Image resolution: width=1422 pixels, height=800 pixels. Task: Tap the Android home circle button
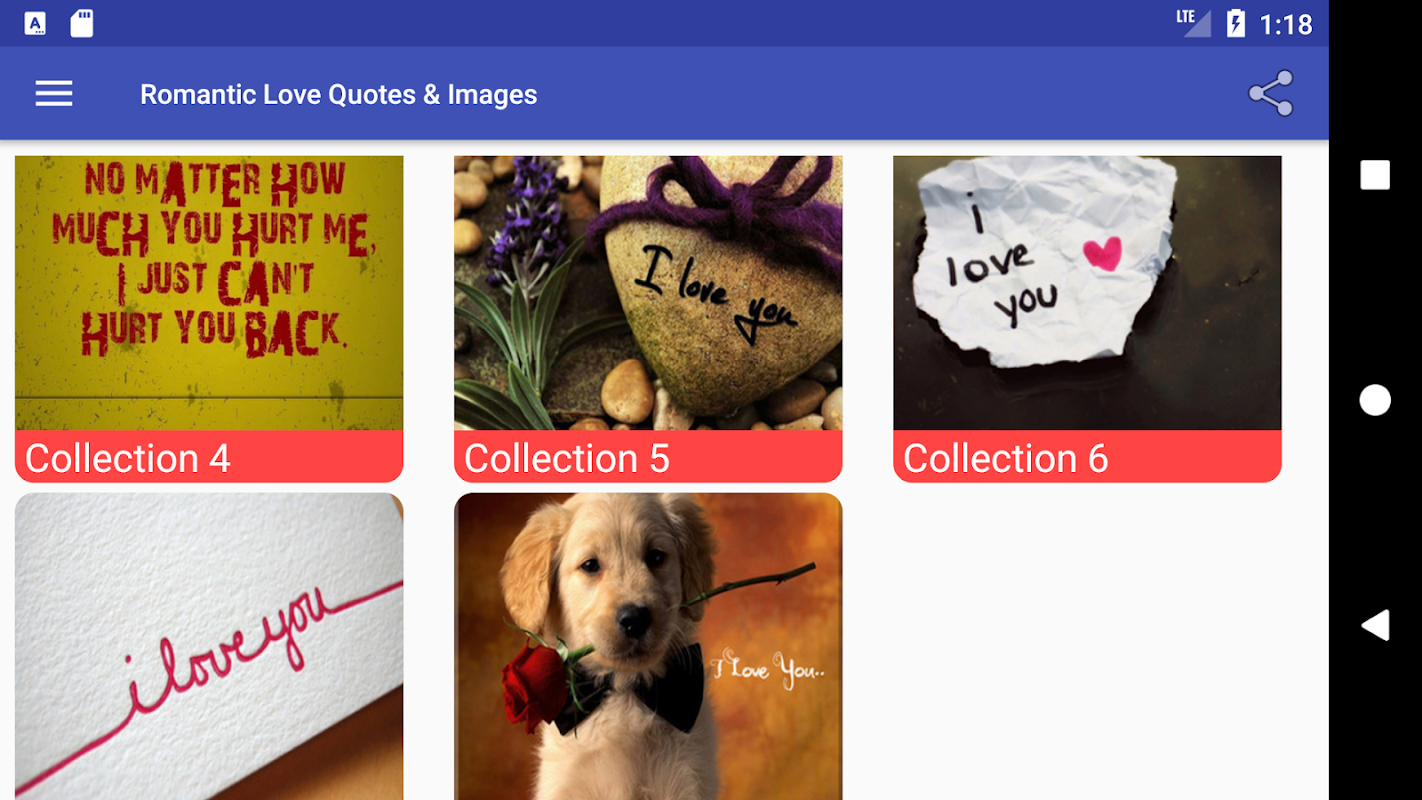pyautogui.click(x=1375, y=400)
